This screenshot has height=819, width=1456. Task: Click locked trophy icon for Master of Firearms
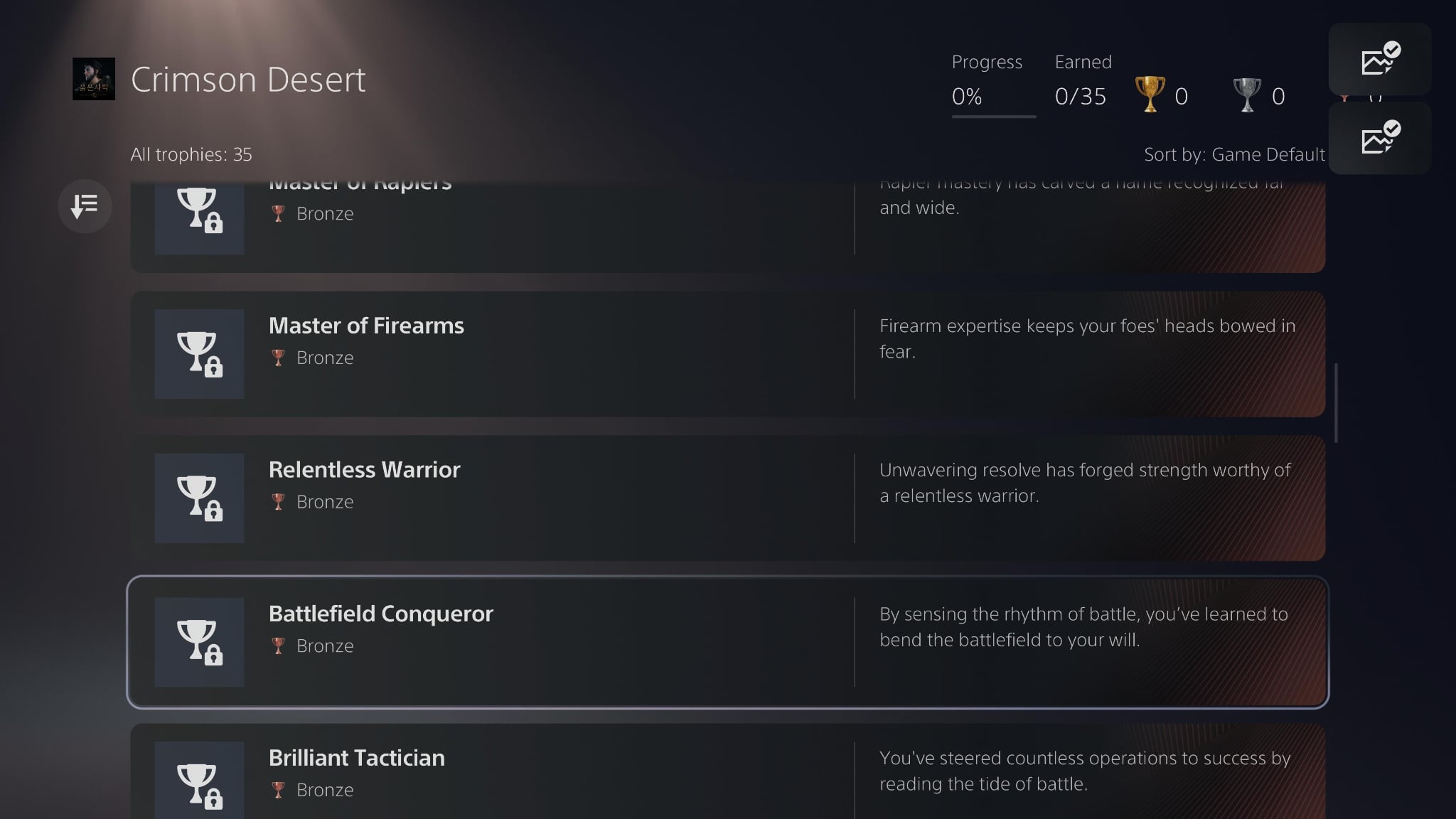point(199,354)
